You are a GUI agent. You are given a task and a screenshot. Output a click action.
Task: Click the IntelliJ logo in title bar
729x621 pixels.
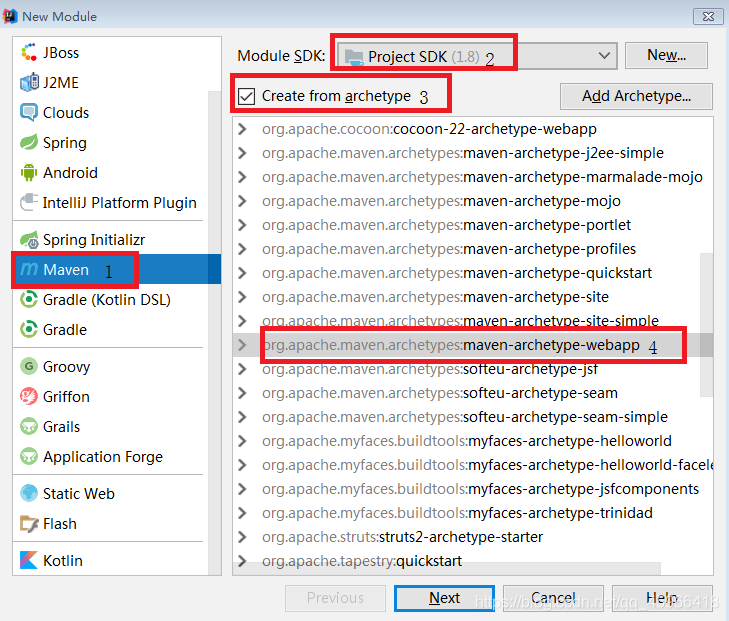coord(10,16)
